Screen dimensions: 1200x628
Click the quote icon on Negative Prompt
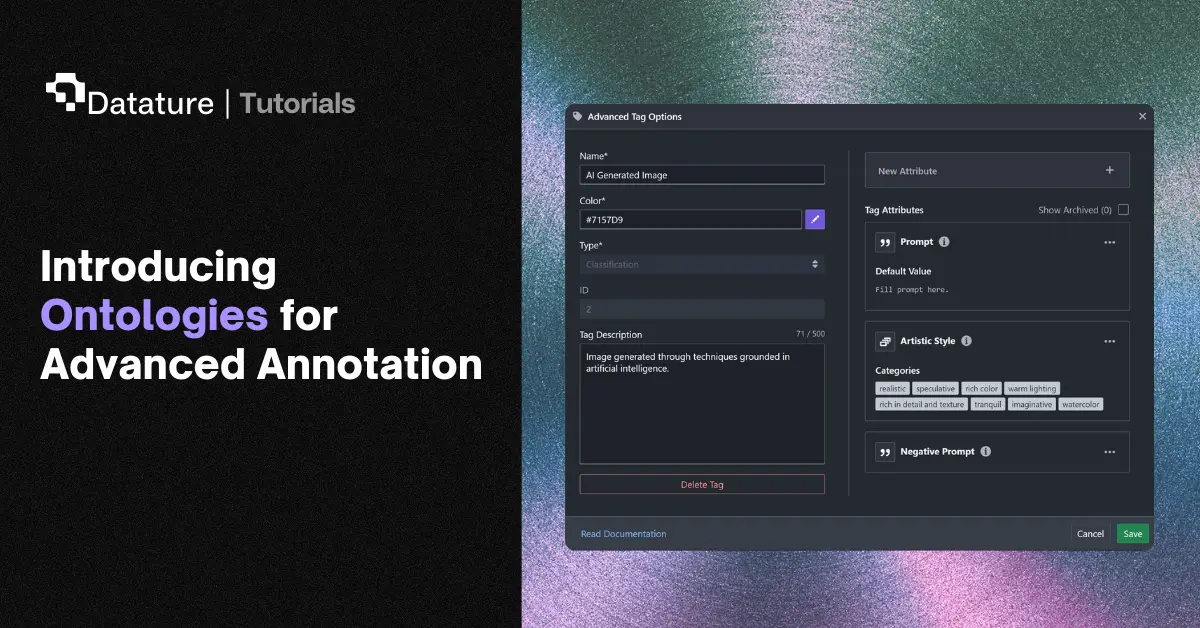click(x=884, y=451)
